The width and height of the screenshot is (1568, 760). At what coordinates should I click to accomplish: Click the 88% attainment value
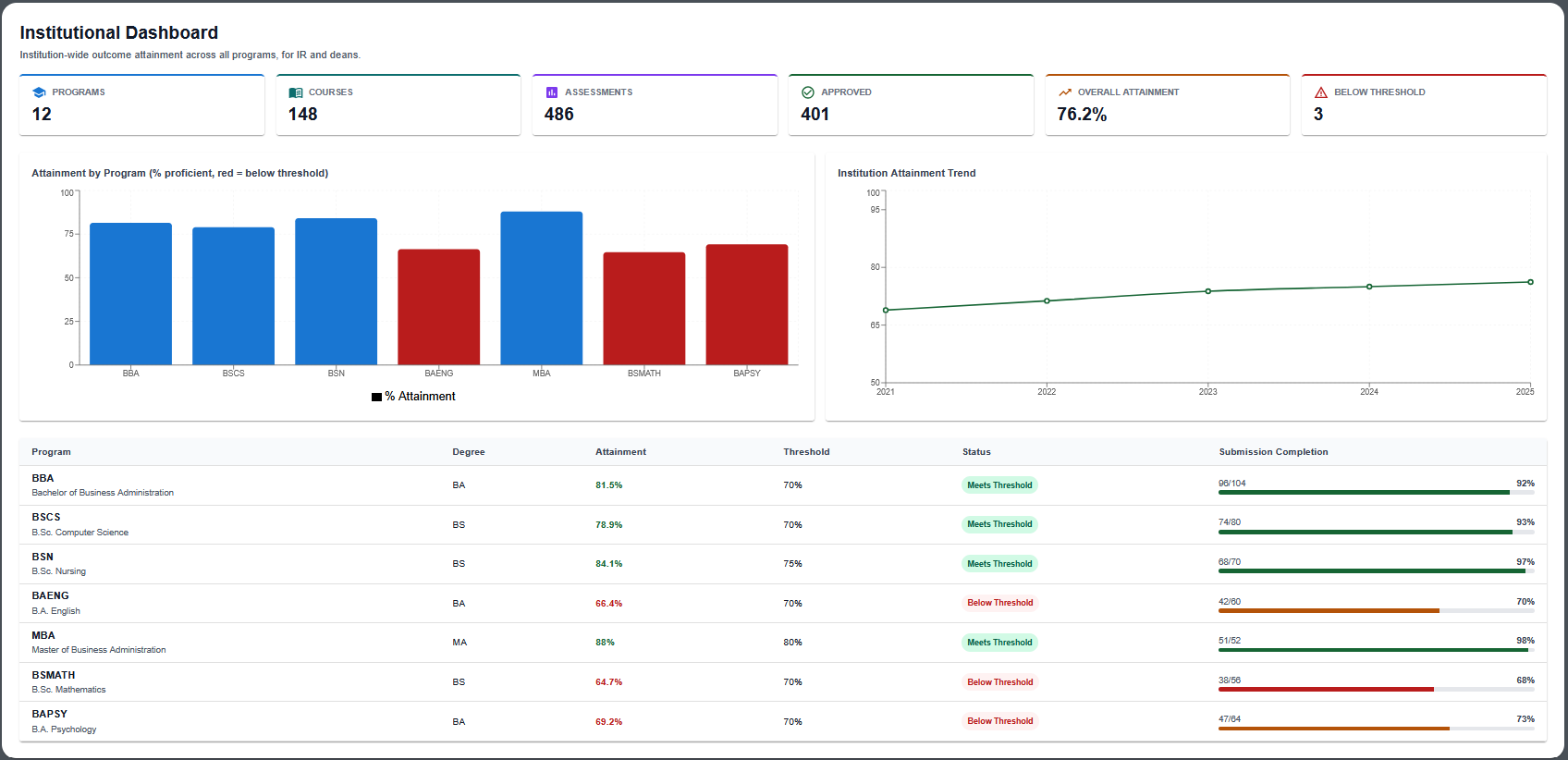(x=605, y=643)
